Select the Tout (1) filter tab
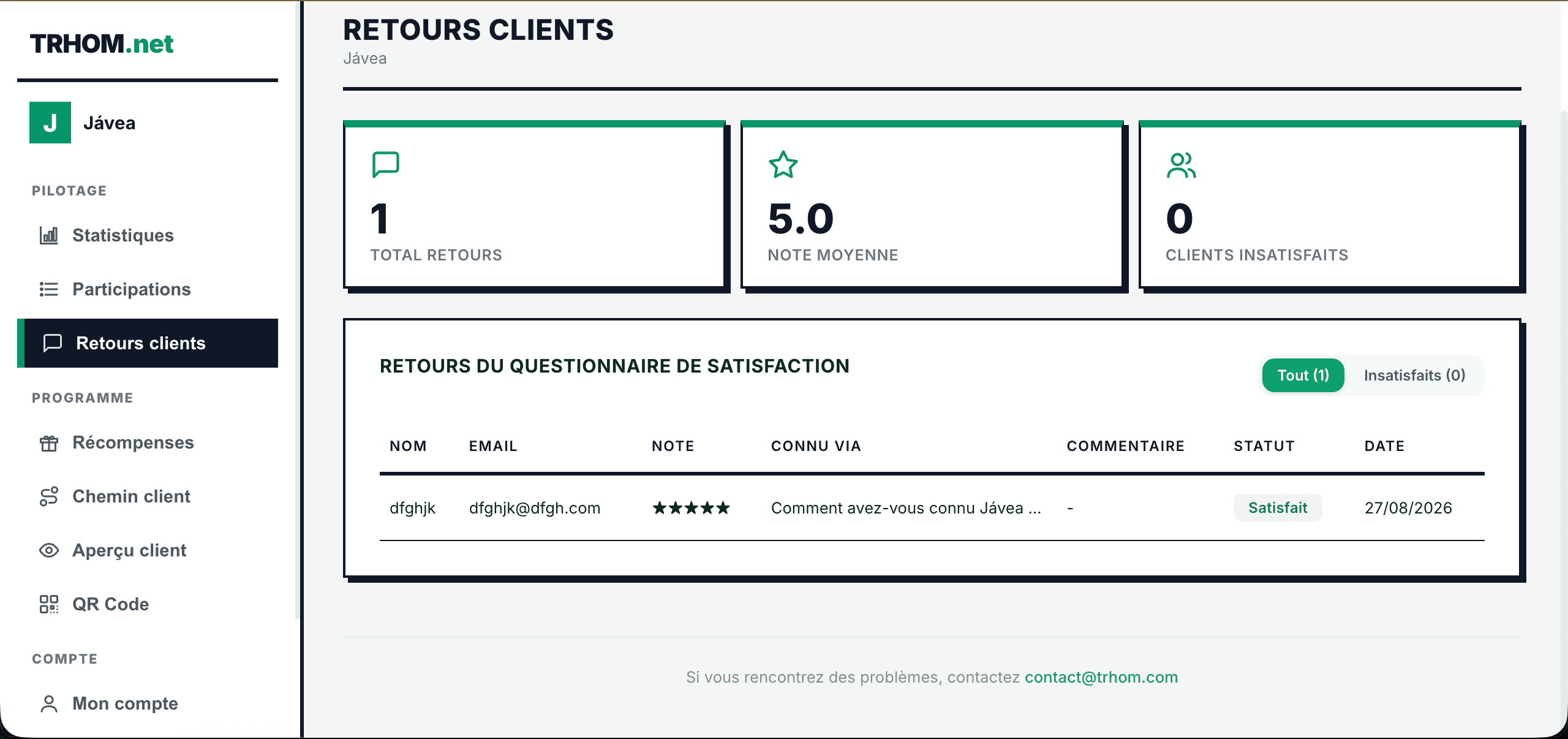Image resolution: width=1568 pixels, height=739 pixels. (1303, 375)
